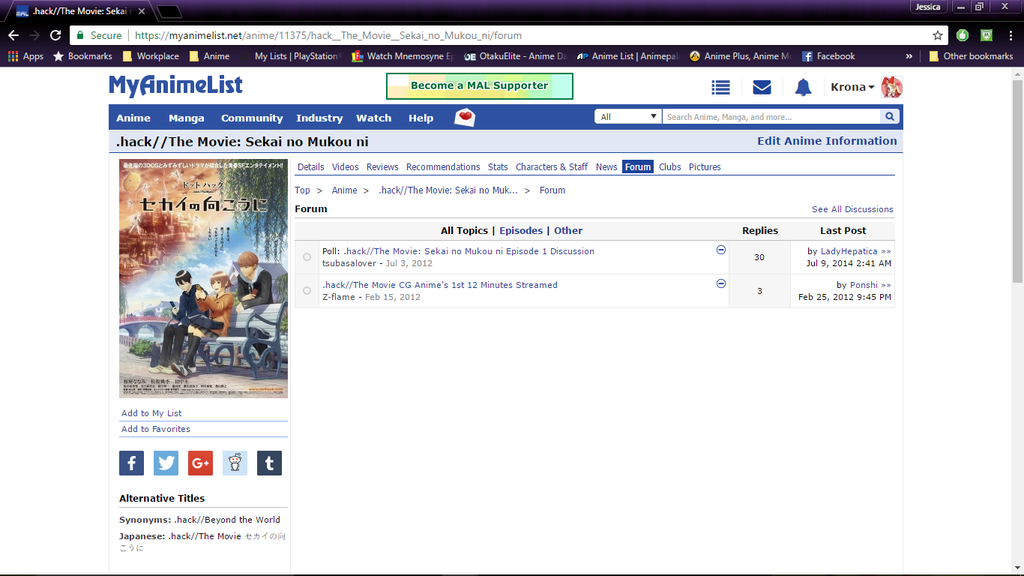Click the anime poster thumbnail
The height and width of the screenshot is (576, 1024).
coord(203,278)
